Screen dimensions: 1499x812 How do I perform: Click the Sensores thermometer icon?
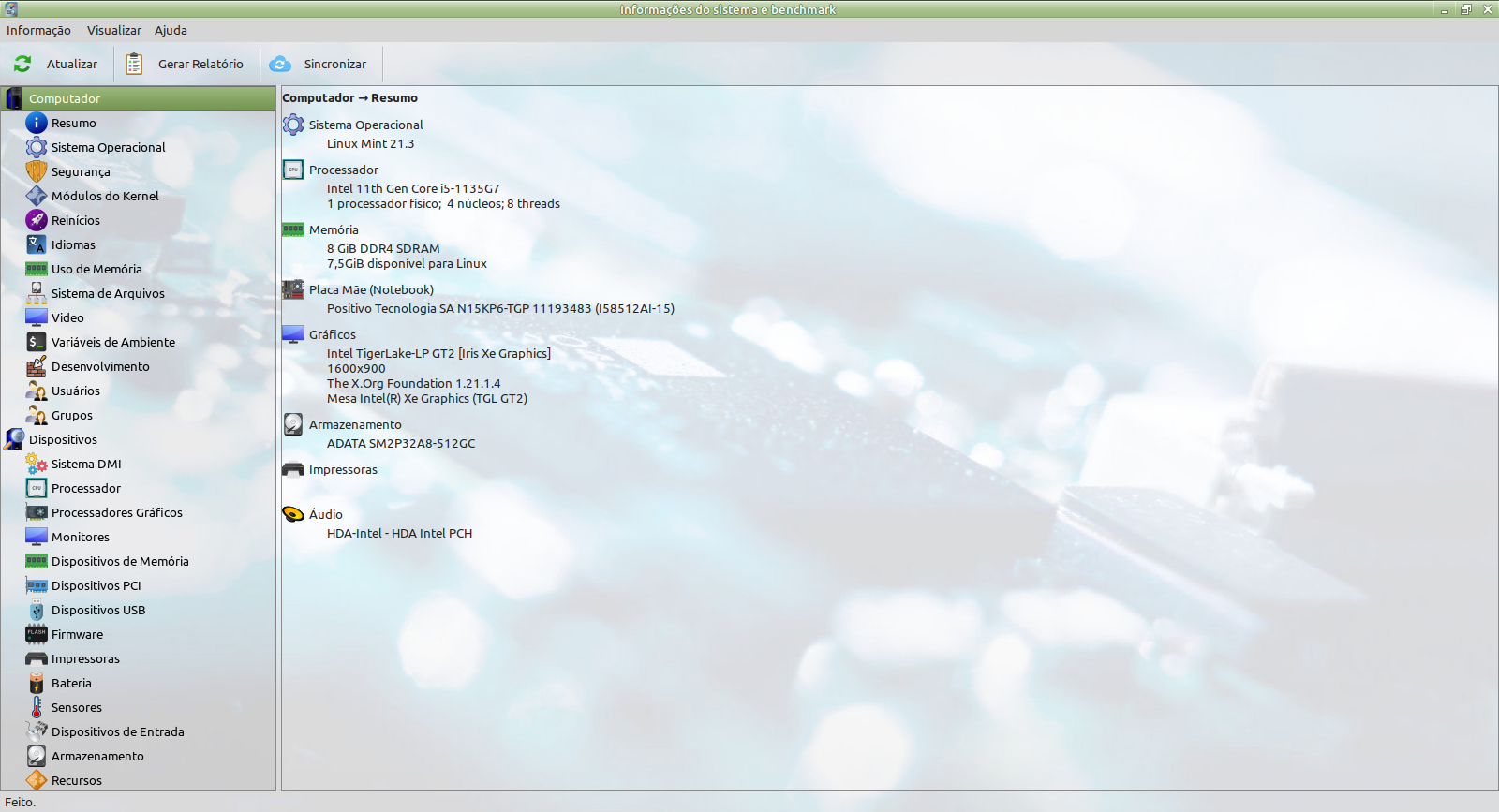pos(37,707)
